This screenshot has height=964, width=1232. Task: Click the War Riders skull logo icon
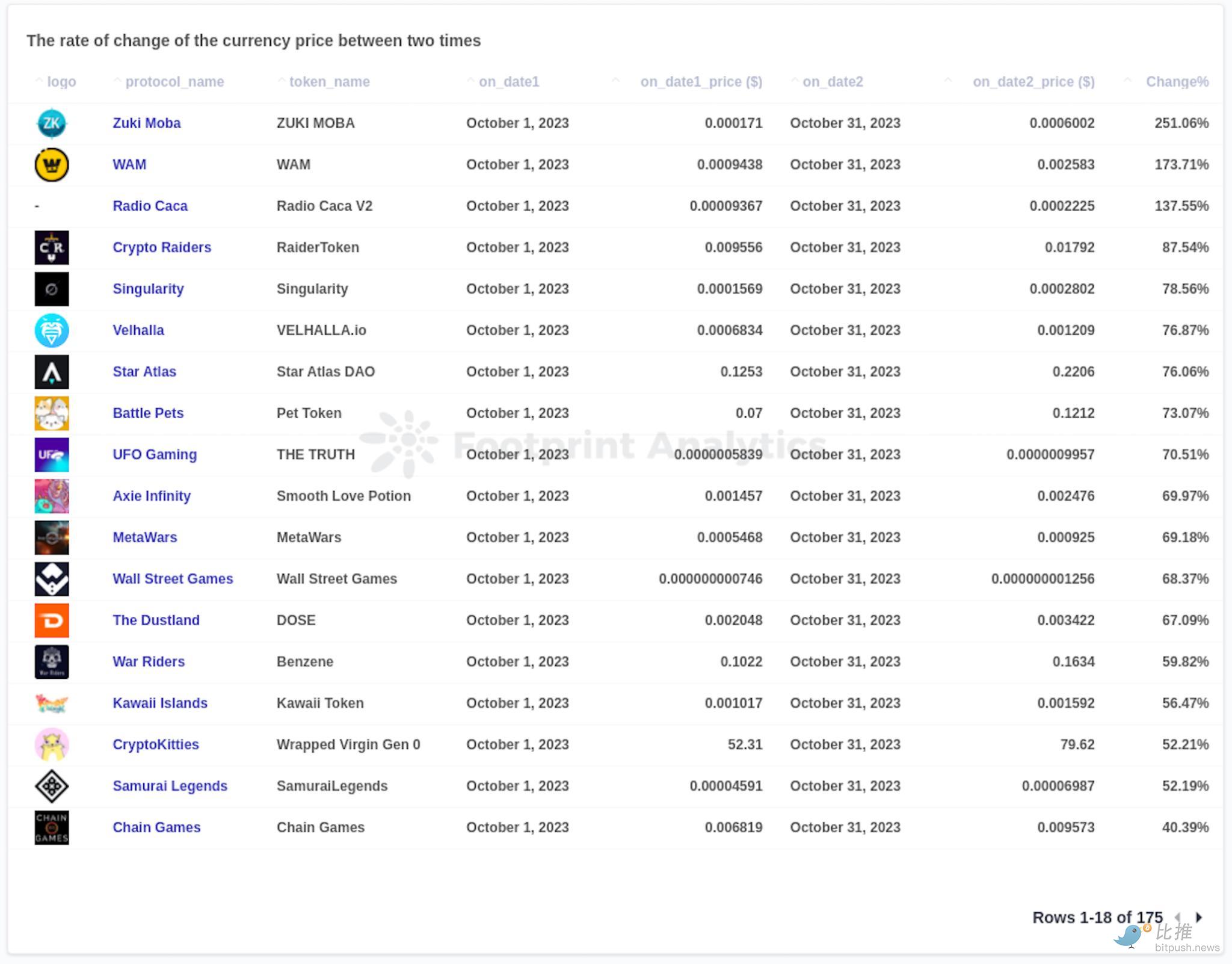pyautogui.click(x=52, y=662)
